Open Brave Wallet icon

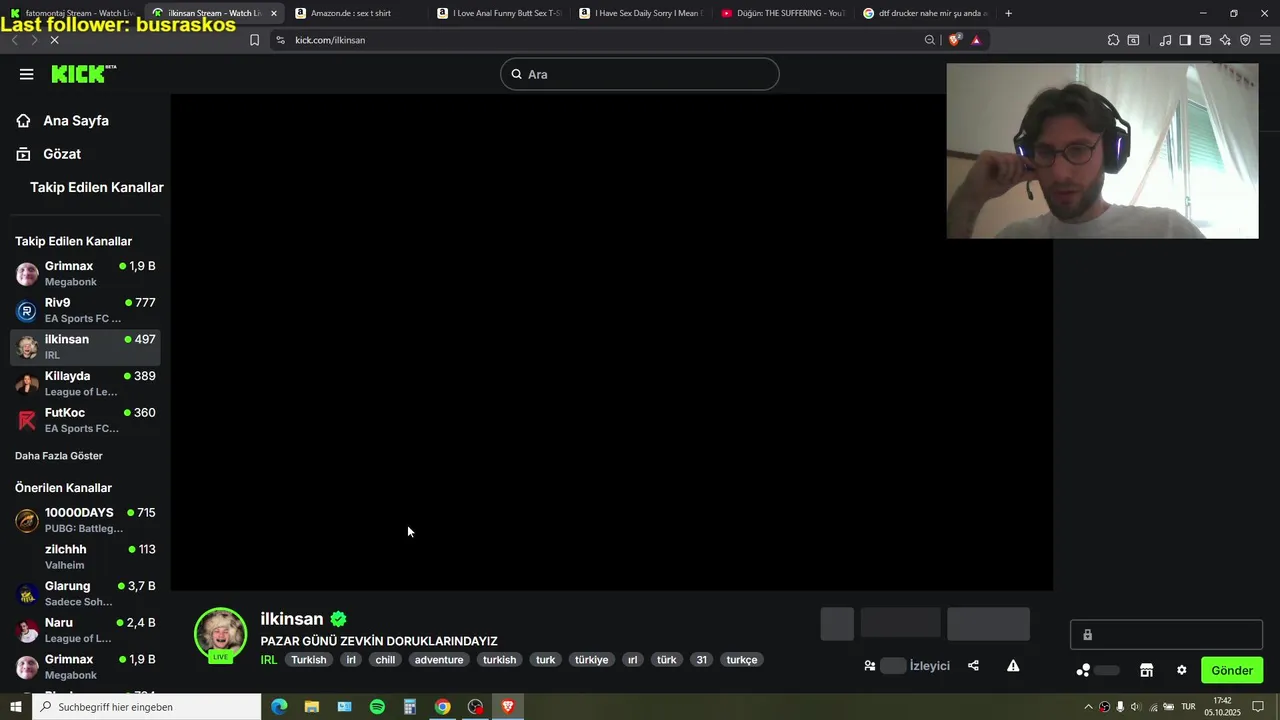(x=1205, y=40)
